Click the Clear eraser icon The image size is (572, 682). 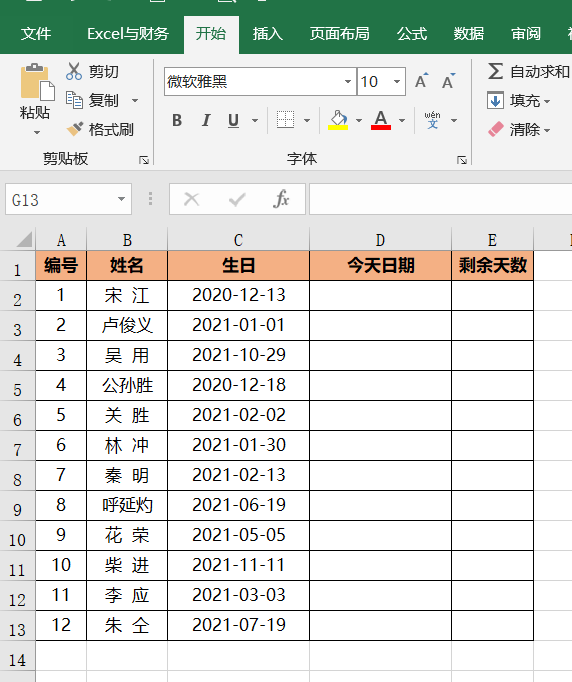(495, 129)
